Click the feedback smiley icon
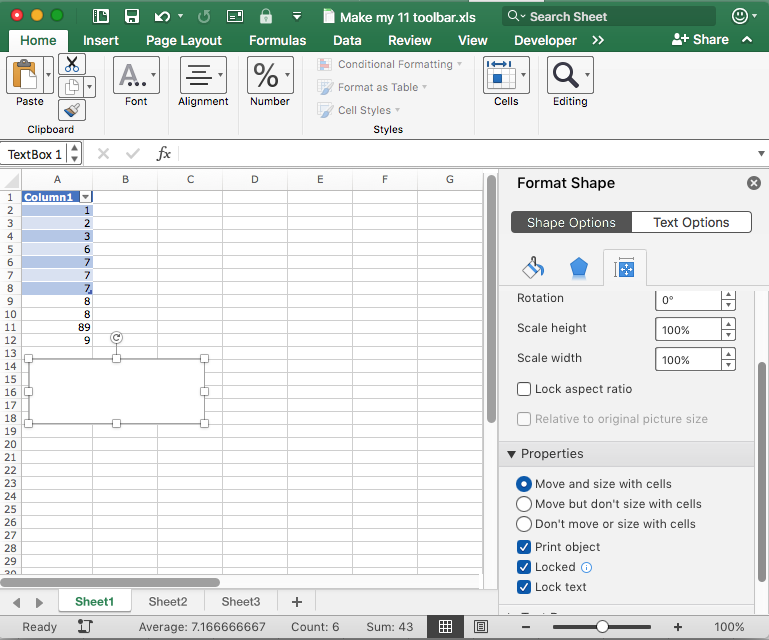 (740, 16)
